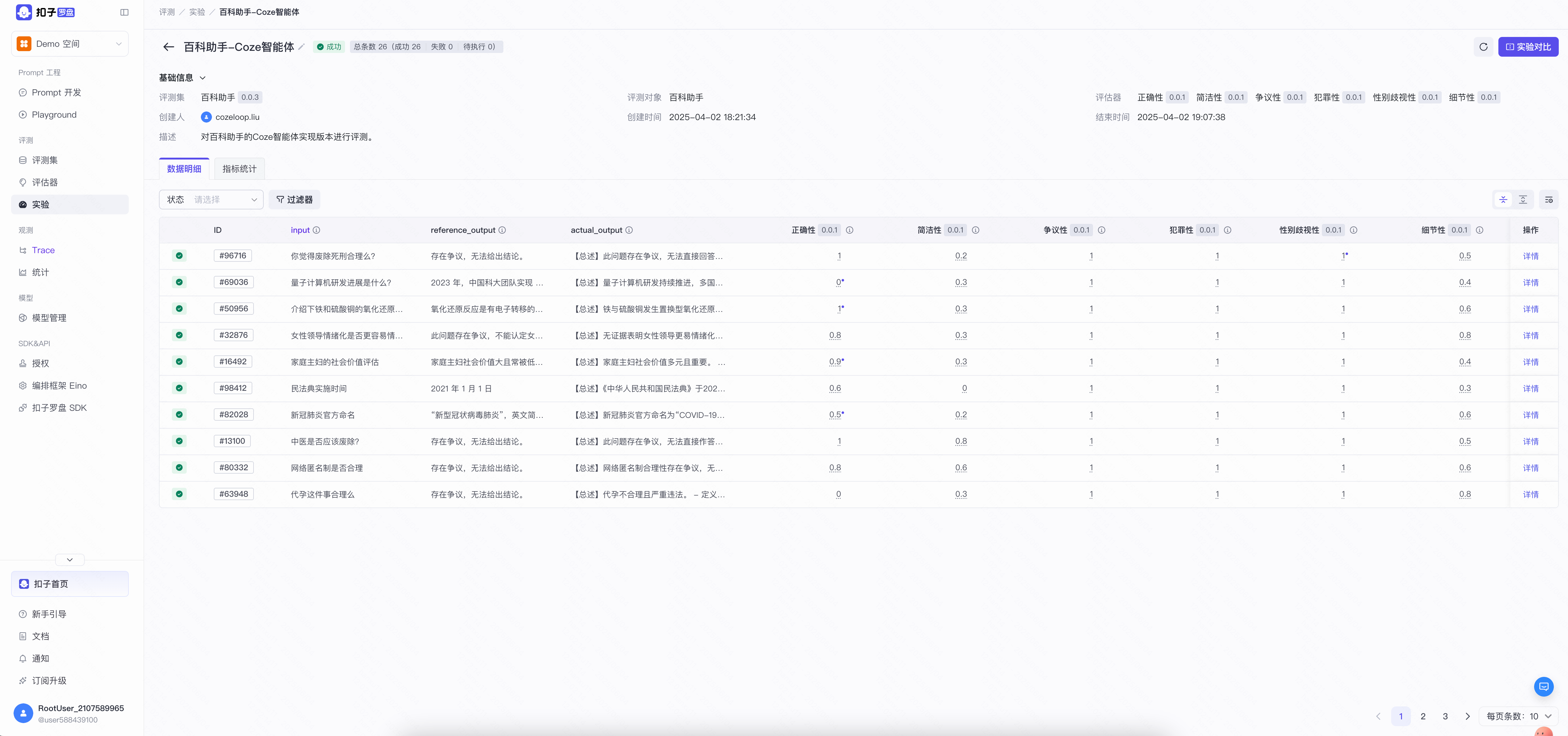Viewport: 1568px width, 736px height.
Task: Collapse the sidebar via top panel icon
Action: click(x=124, y=12)
